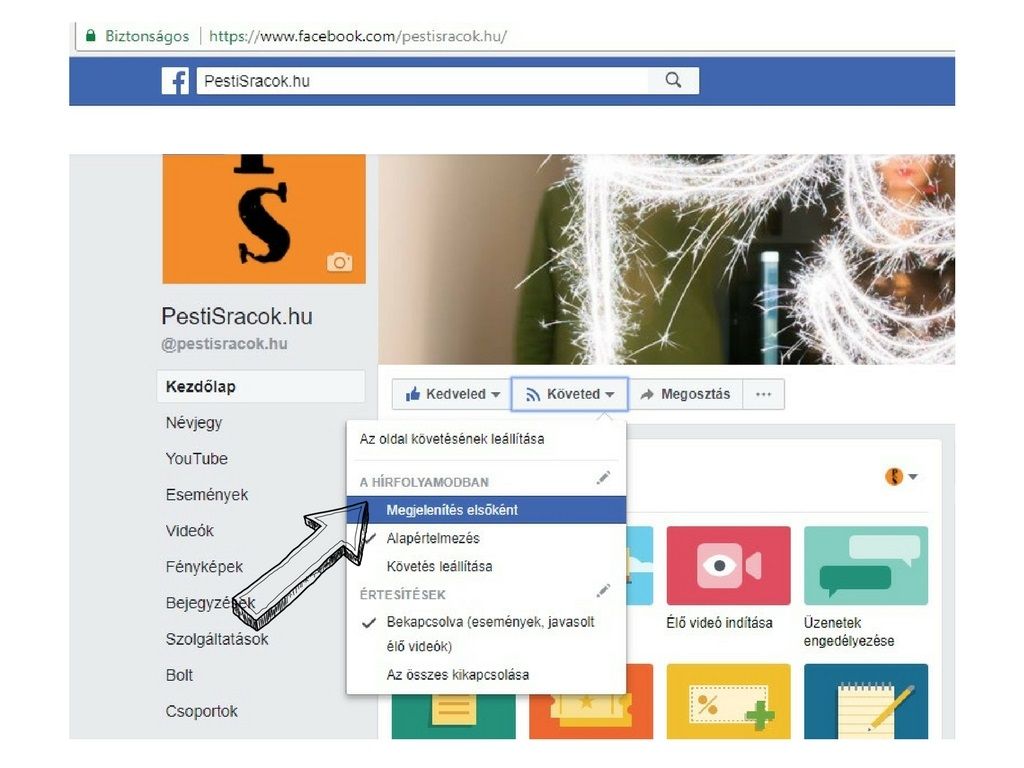Click the search magnifier icon

point(673,80)
